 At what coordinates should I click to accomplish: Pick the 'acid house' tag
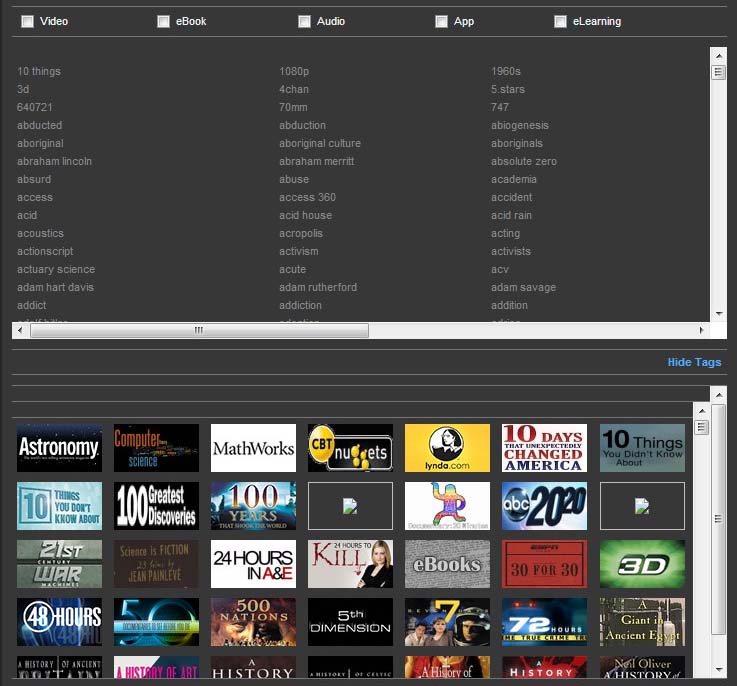(306, 215)
